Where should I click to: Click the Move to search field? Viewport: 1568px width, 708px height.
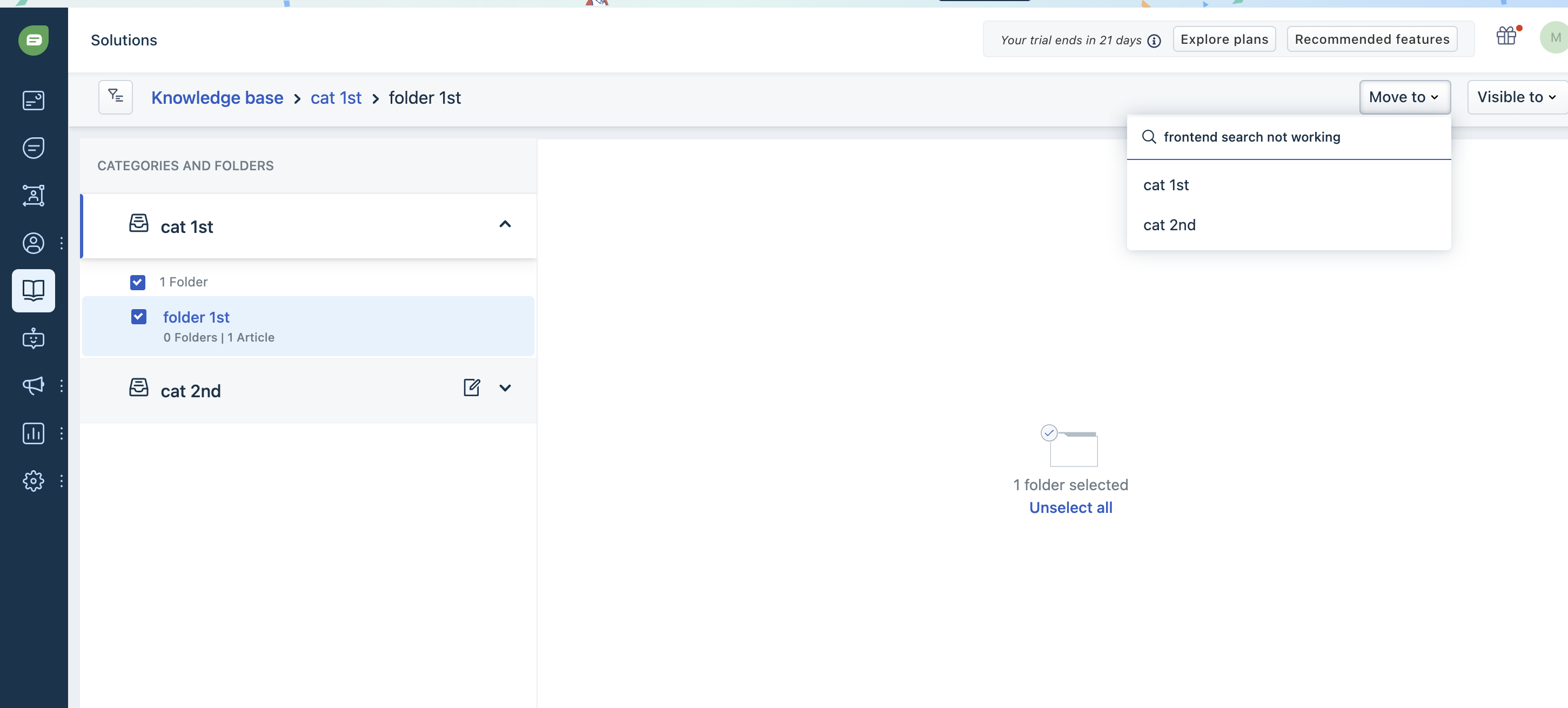[1289, 137]
